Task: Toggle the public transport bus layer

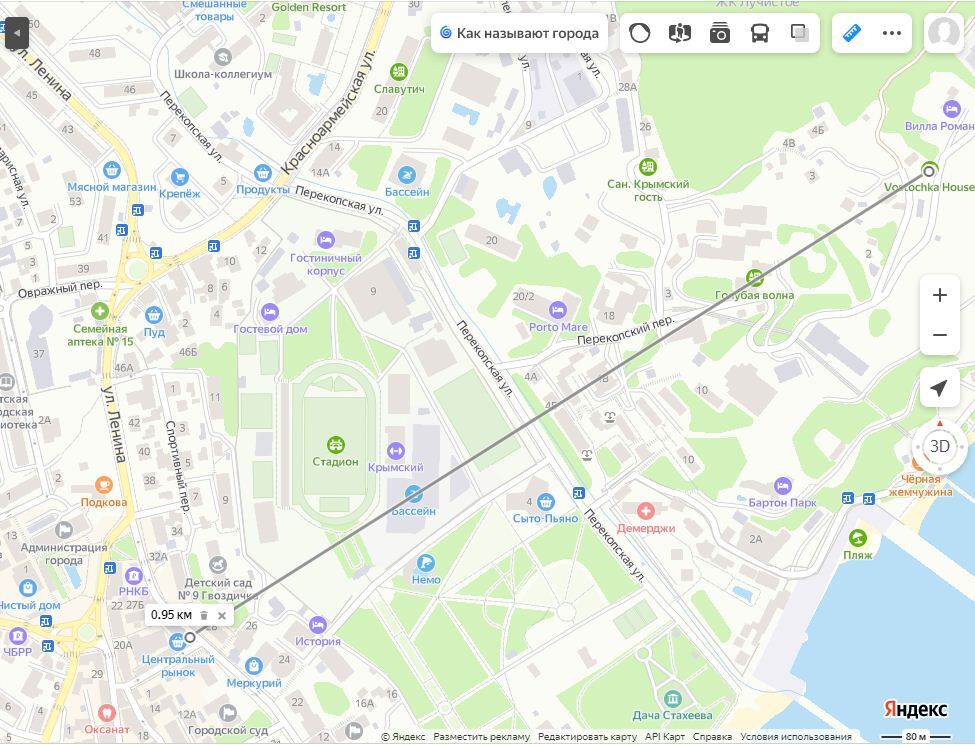Action: point(760,33)
